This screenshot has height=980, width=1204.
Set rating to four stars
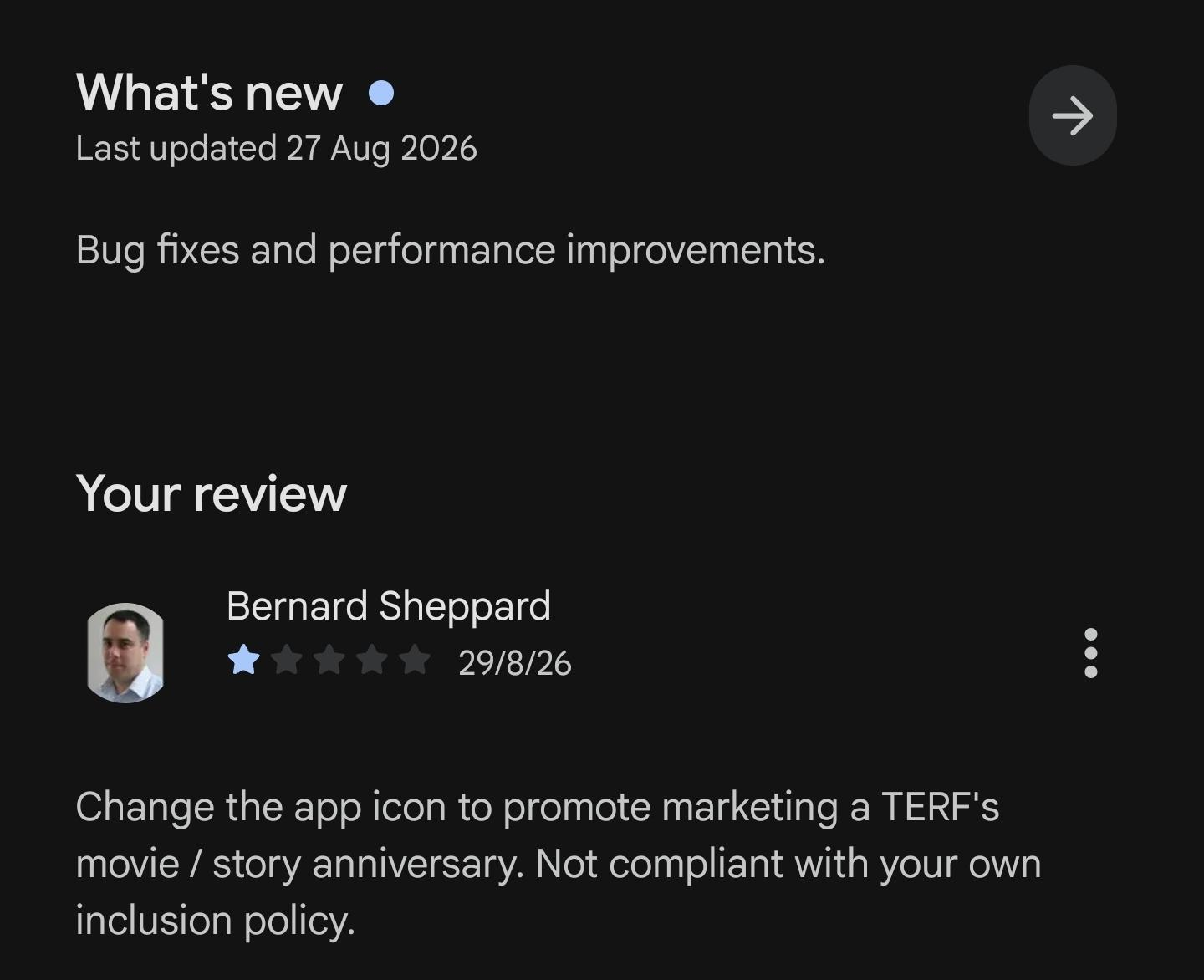coord(372,661)
